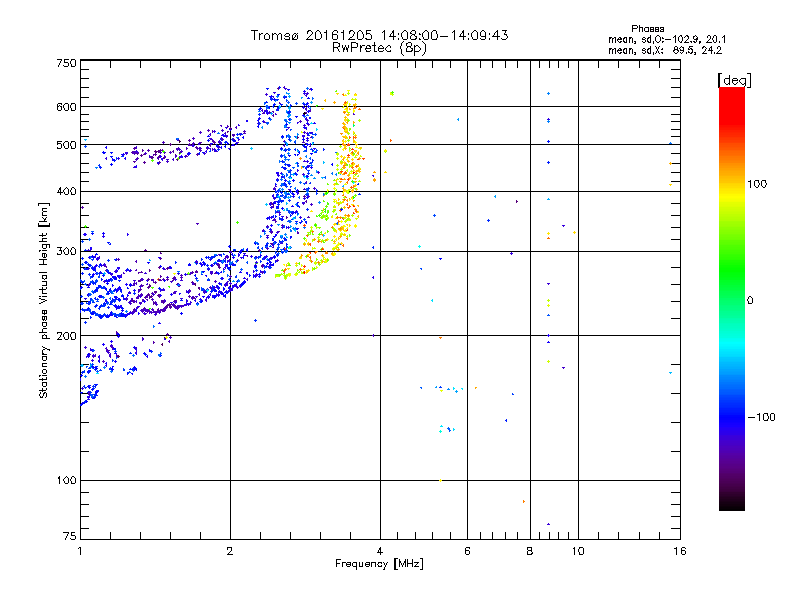This screenshot has width=800, height=600.
Task: Click the "Phases" heading above the stats
Action: coord(647,29)
